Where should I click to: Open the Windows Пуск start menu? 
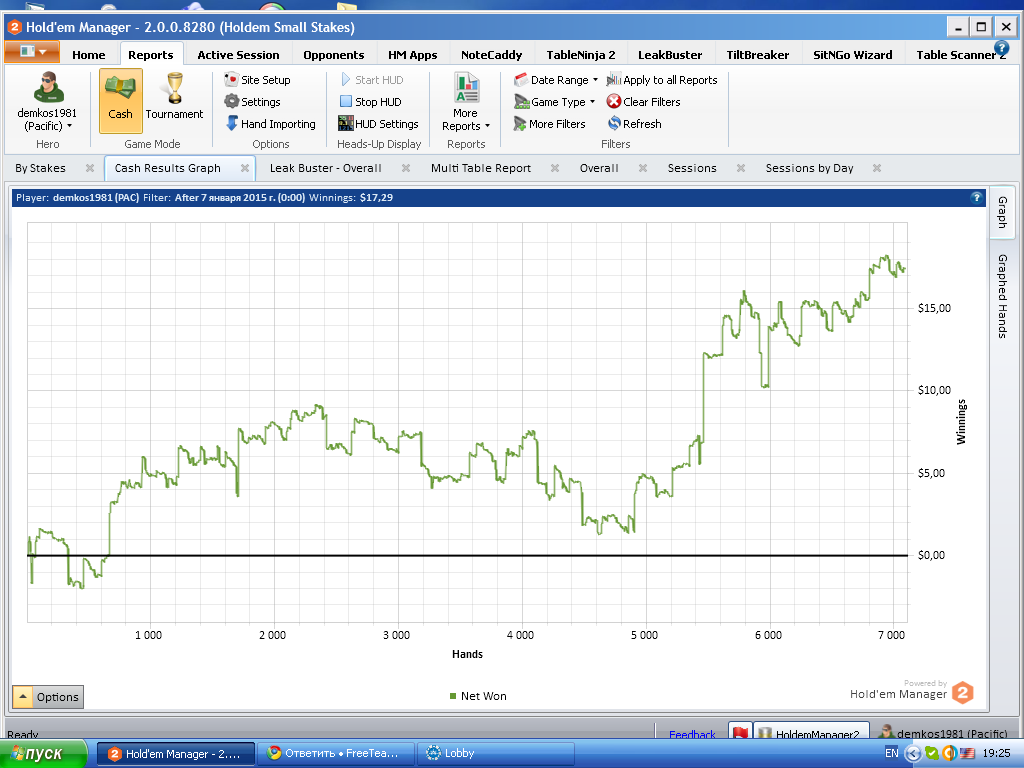click(43, 754)
